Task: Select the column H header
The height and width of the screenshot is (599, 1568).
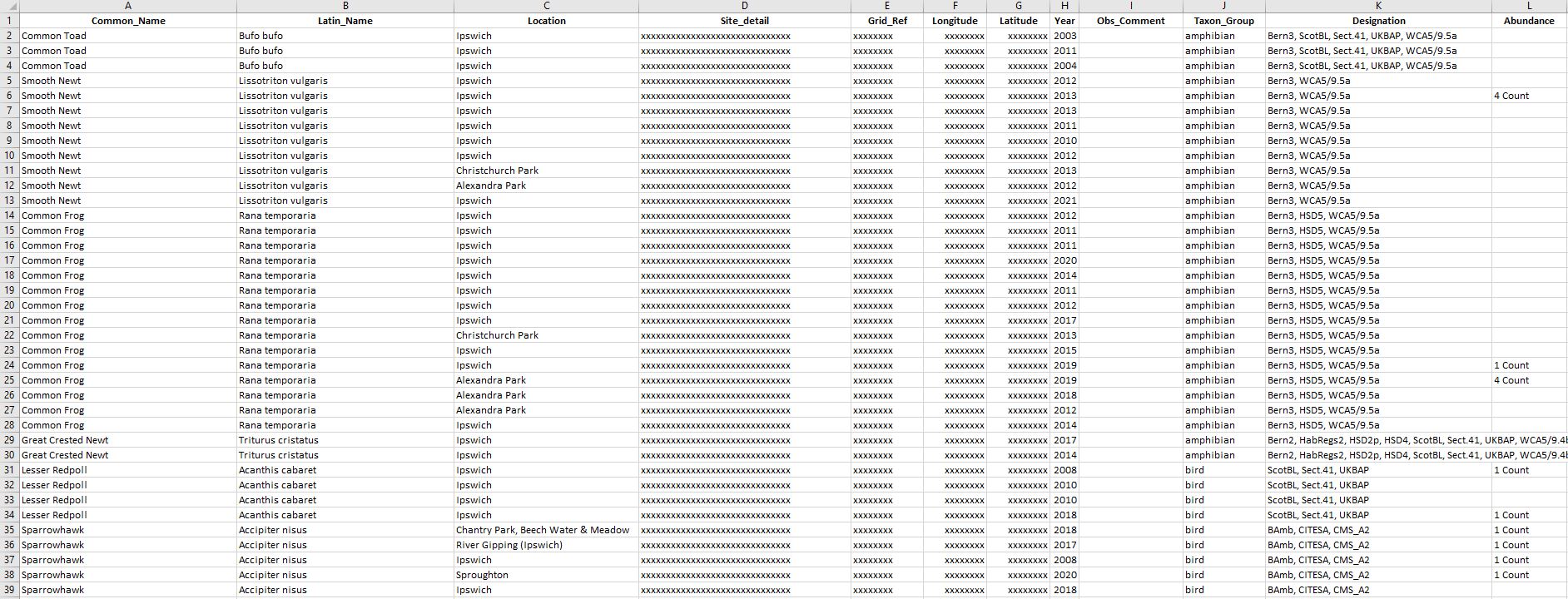Action: (1064, 6)
